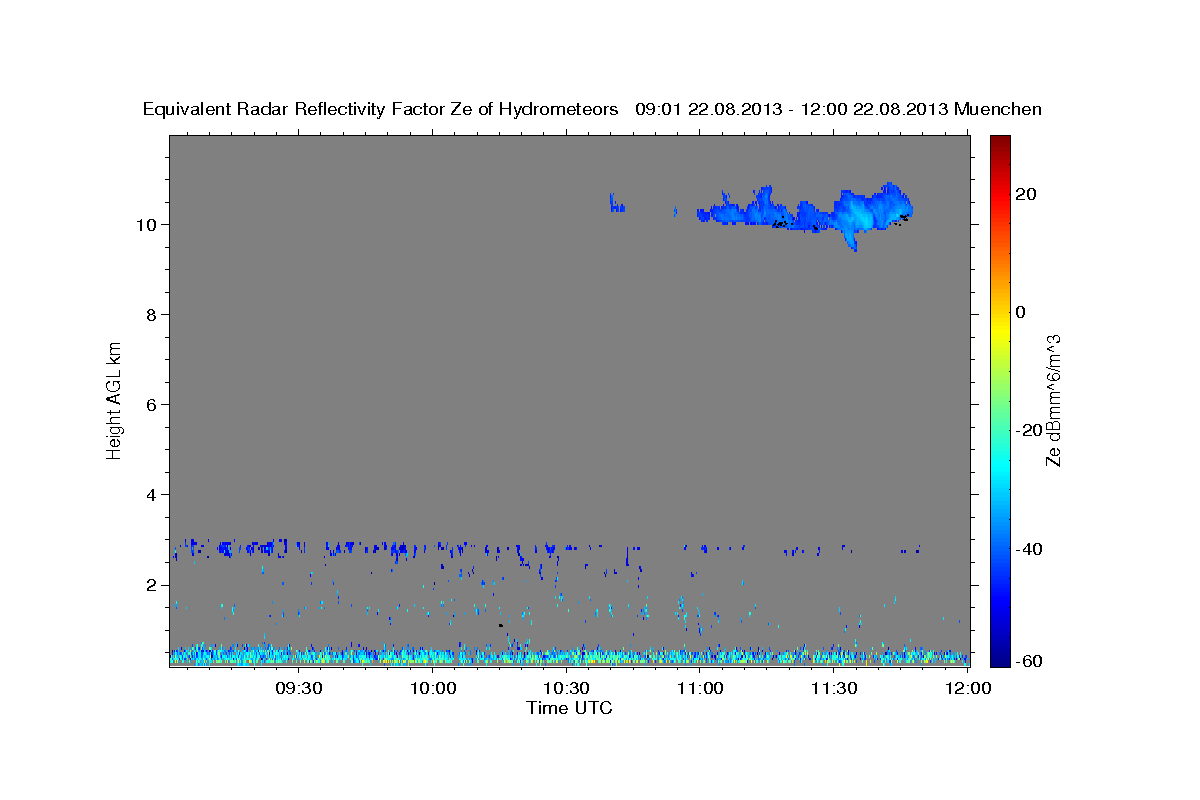Screen dimensions: 1200x800
Task: Click the 'Ze dBmm^6/m^3' colorbar label
Action: tap(1053, 400)
